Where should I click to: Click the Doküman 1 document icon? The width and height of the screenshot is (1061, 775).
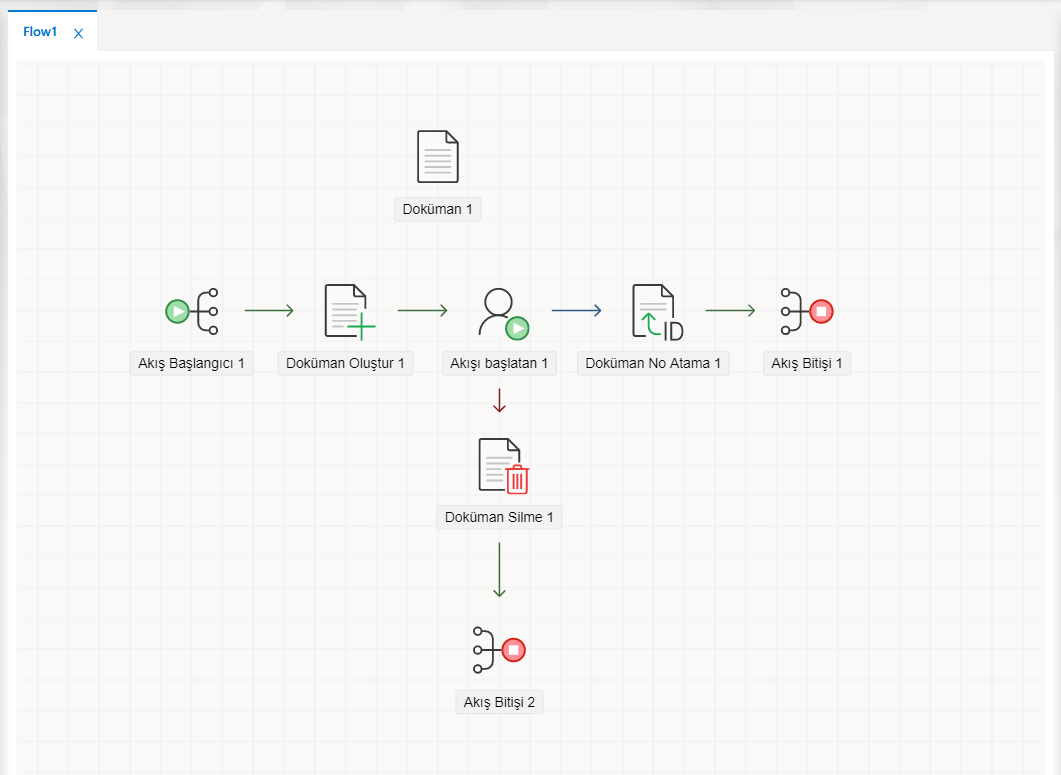click(x=437, y=157)
